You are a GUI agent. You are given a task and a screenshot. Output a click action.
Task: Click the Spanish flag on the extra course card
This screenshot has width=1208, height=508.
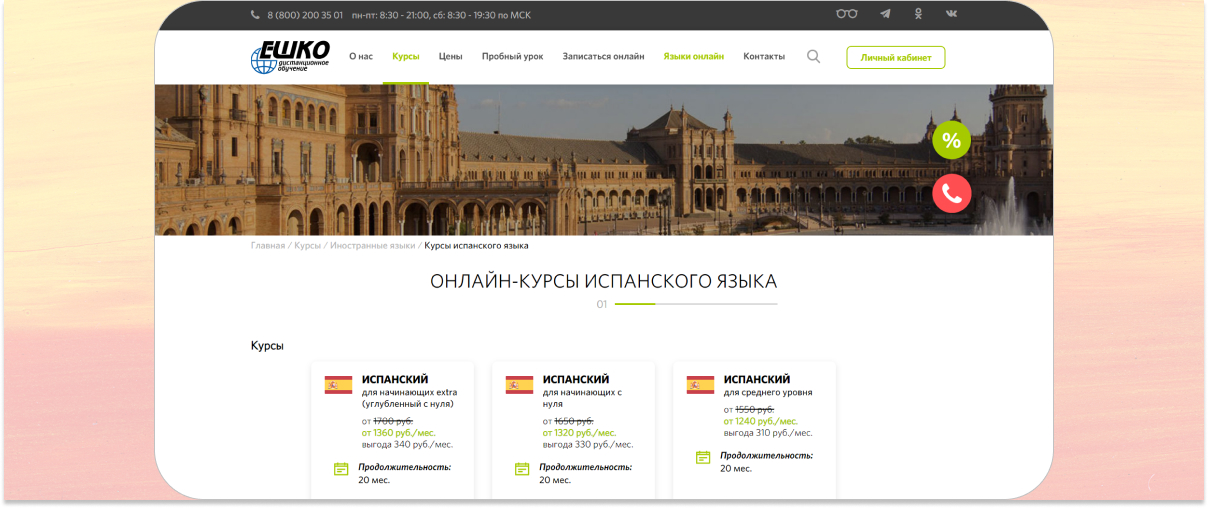click(338, 385)
